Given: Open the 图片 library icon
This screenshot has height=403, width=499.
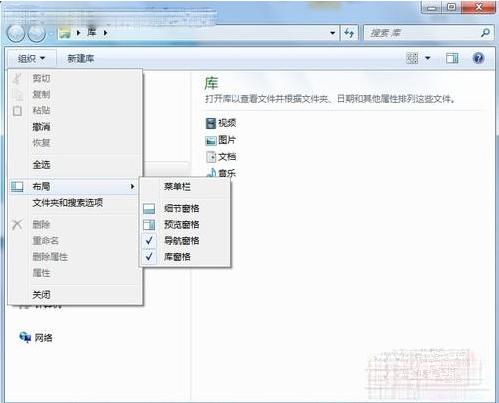Looking at the screenshot, I should coord(211,141).
